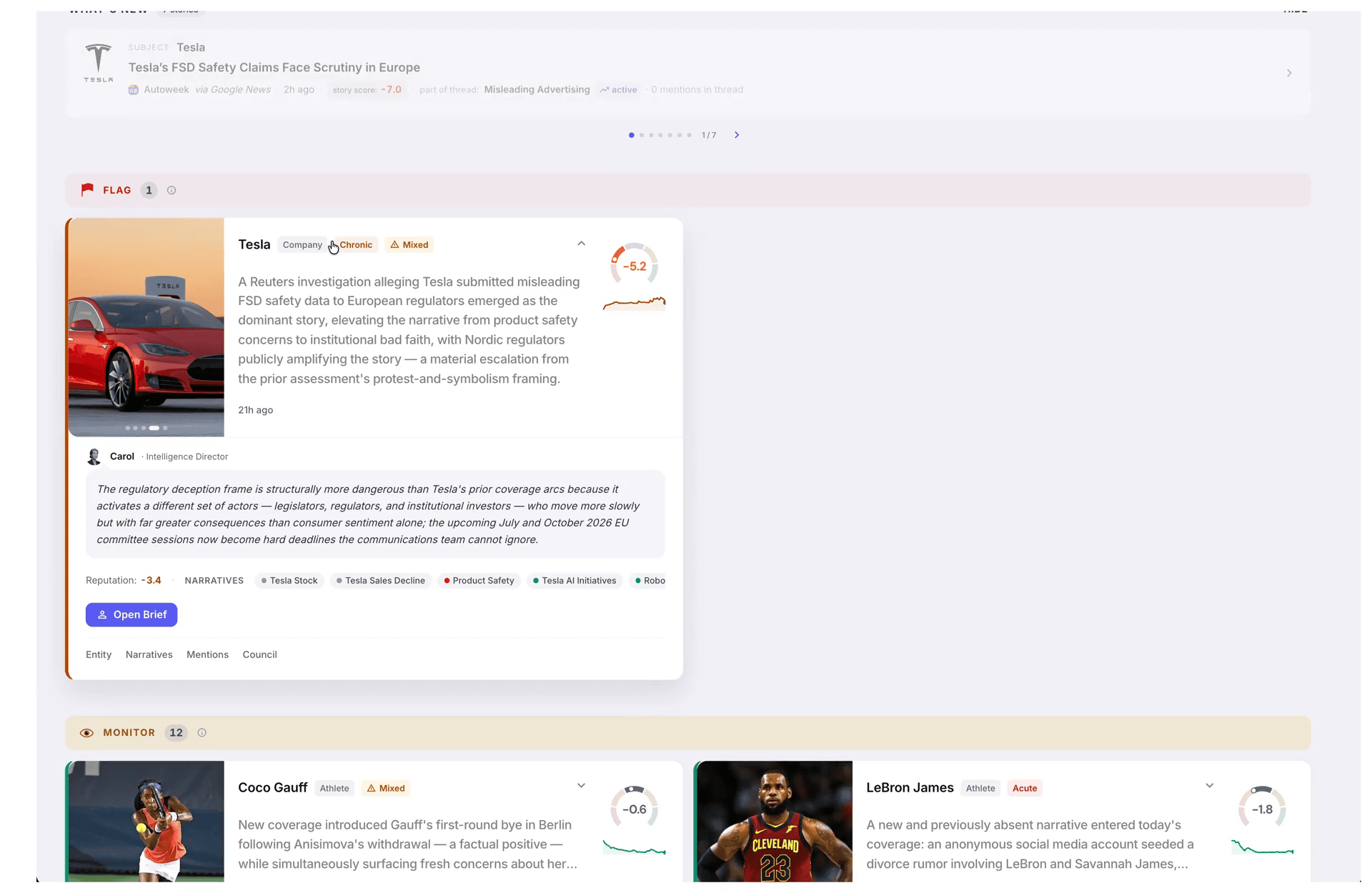Click the Open Brief button
The height and width of the screenshot is (893, 1372).
click(131, 615)
